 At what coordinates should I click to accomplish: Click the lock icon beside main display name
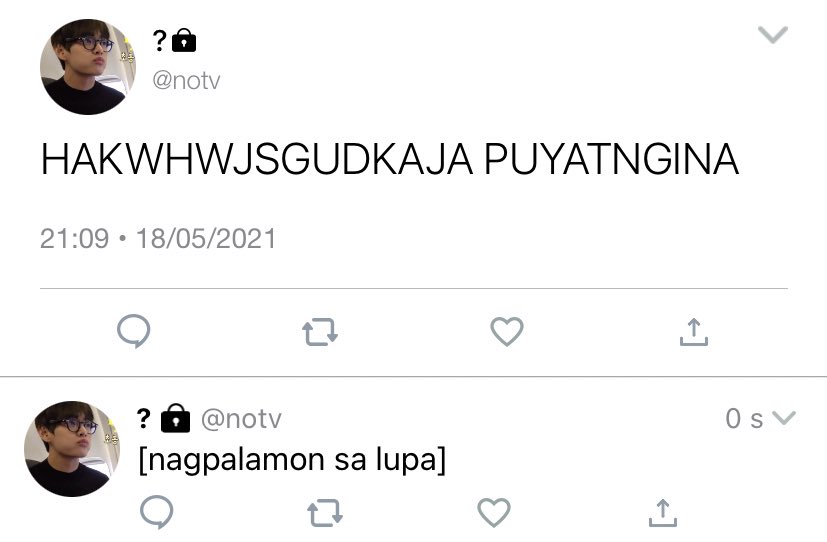pos(184,41)
